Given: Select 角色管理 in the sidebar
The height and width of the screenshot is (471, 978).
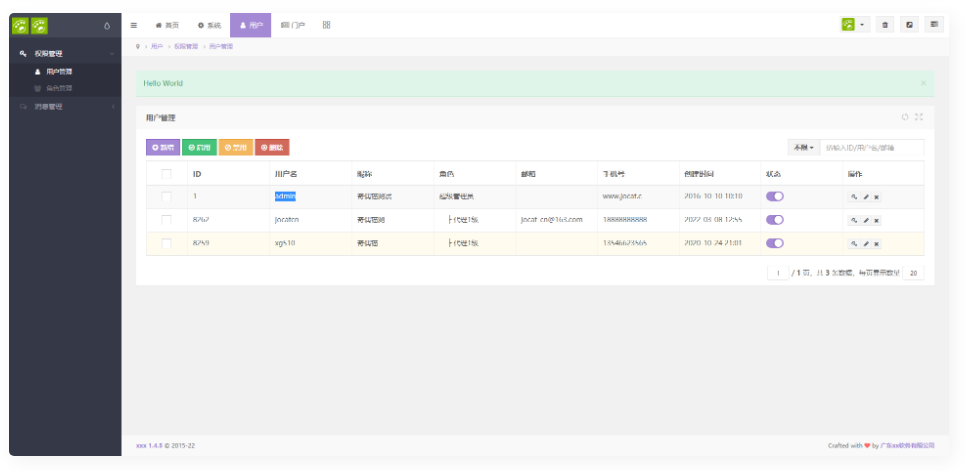Looking at the screenshot, I should (58, 88).
